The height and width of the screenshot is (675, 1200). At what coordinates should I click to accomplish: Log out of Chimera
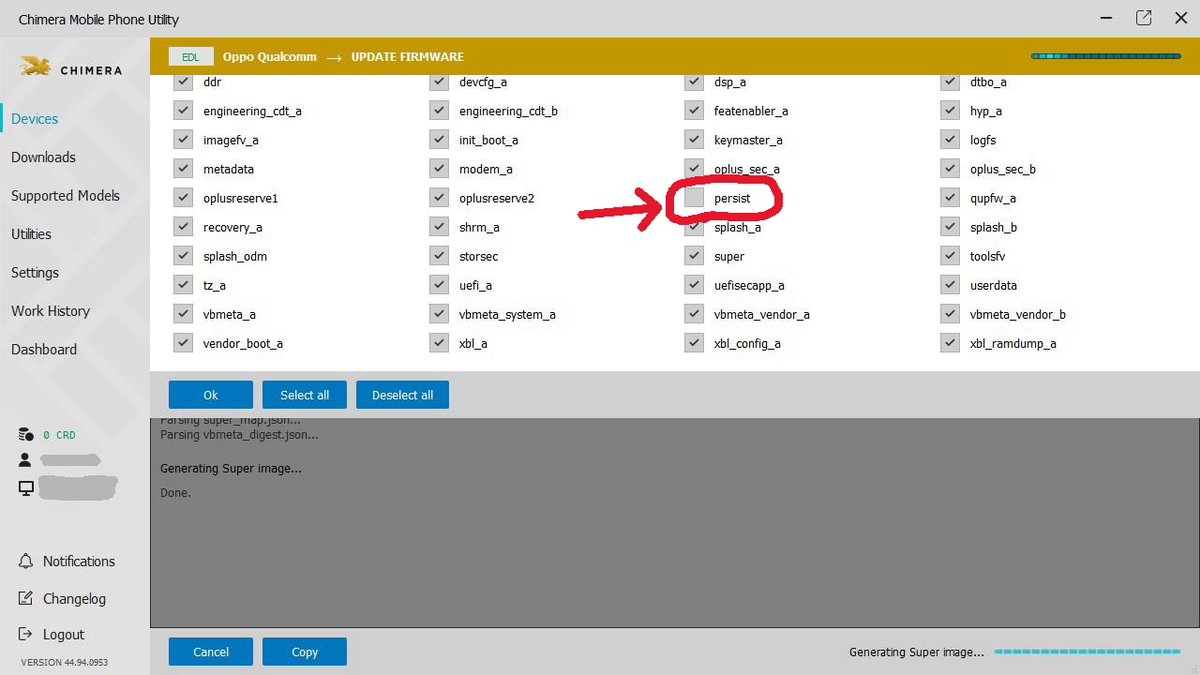[63, 634]
